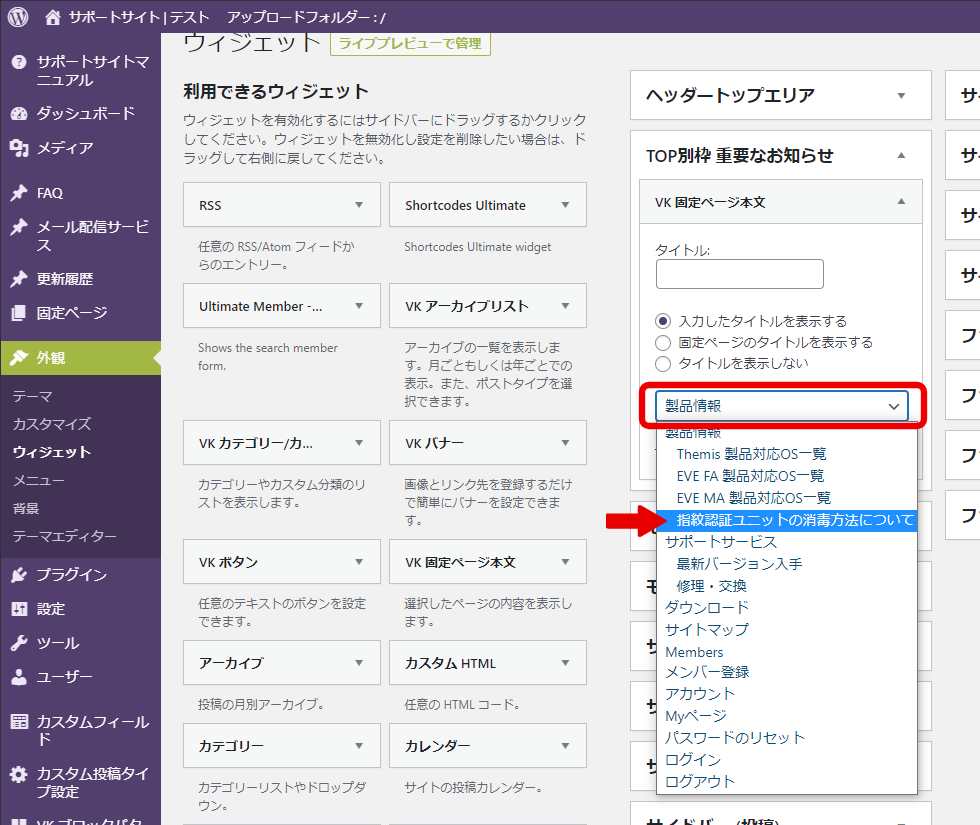
Task: Open the Users person icon menu
Action: pos(19,676)
